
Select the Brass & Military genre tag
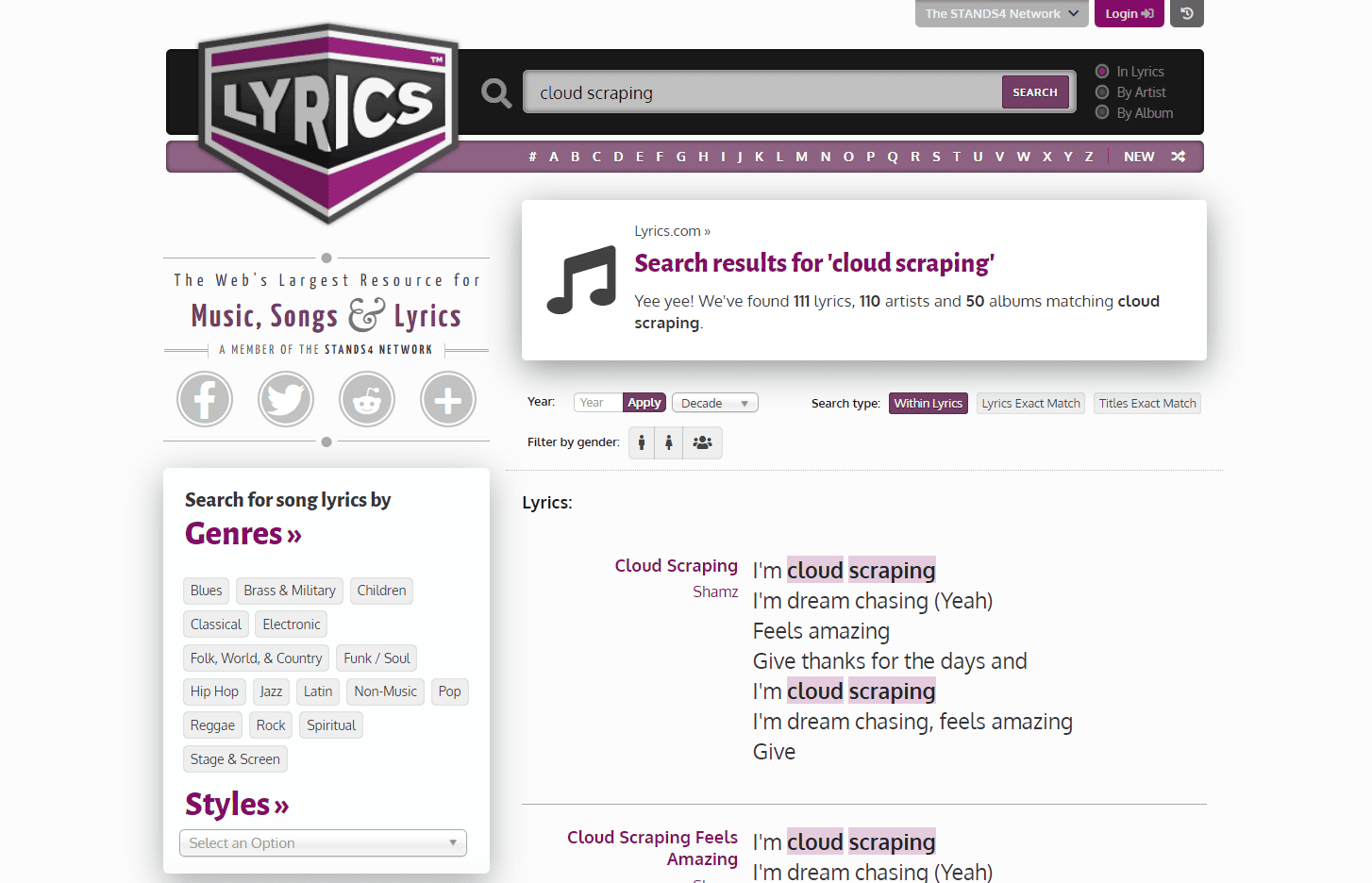click(x=290, y=591)
